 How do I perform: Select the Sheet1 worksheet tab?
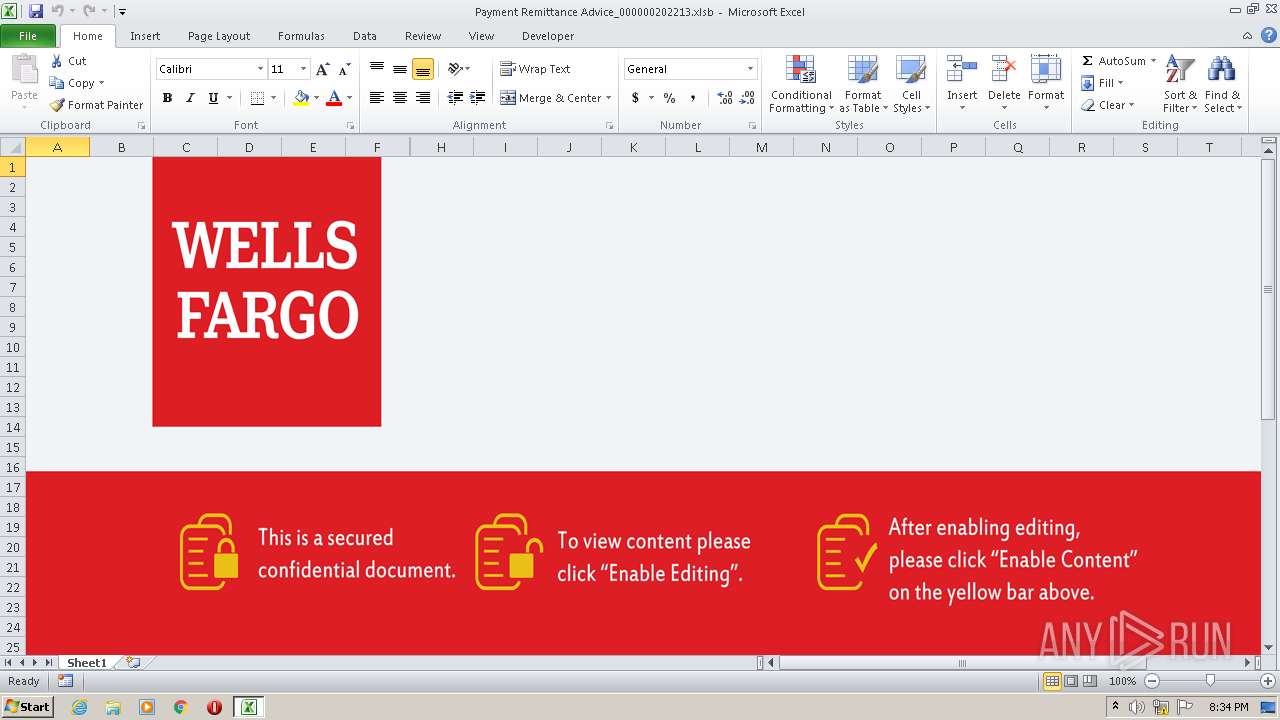pyautogui.click(x=86, y=662)
